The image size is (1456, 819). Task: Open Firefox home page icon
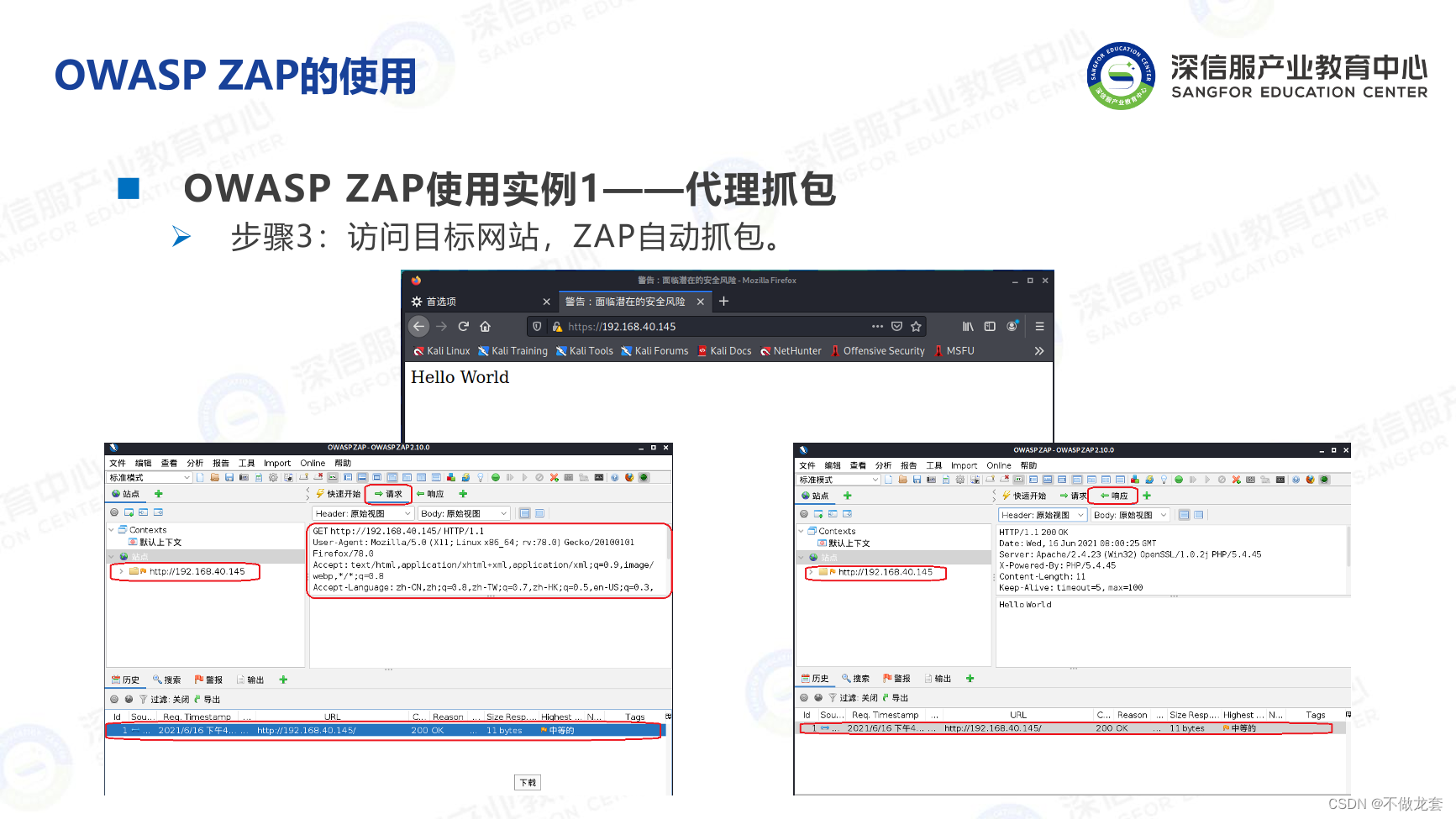[485, 326]
